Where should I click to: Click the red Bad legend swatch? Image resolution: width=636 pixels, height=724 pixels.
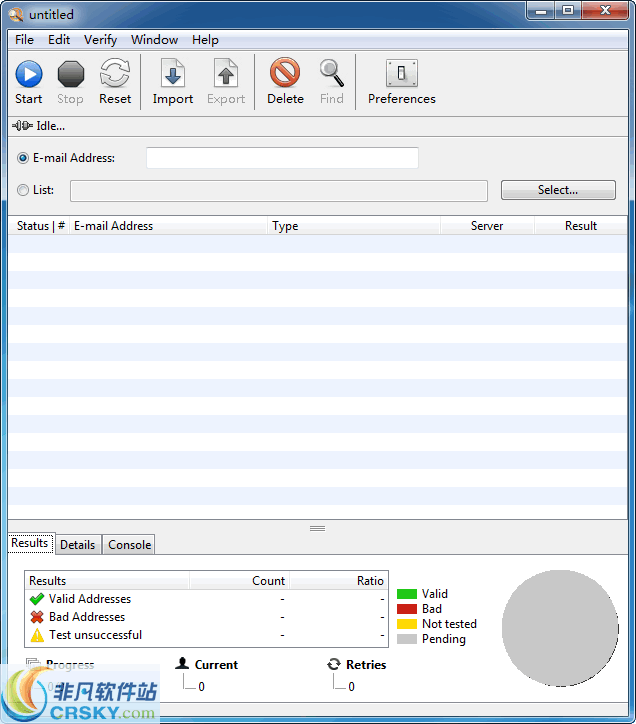[407, 609]
